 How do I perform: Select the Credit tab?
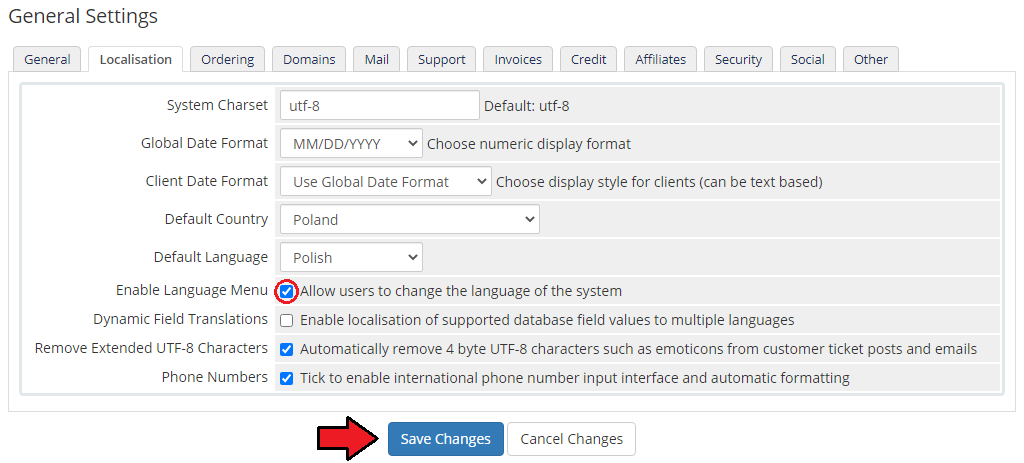tap(588, 59)
